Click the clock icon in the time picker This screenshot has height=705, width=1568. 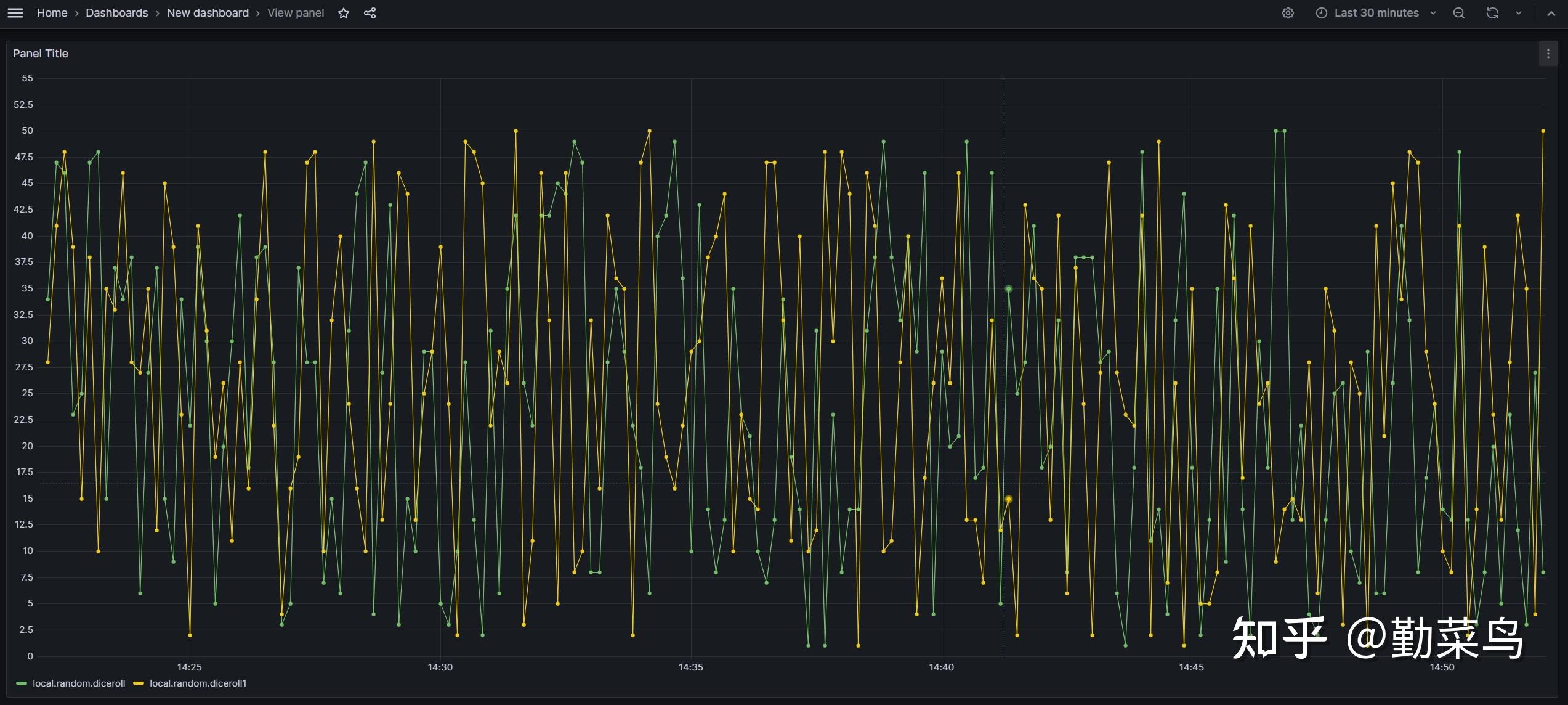(x=1321, y=13)
